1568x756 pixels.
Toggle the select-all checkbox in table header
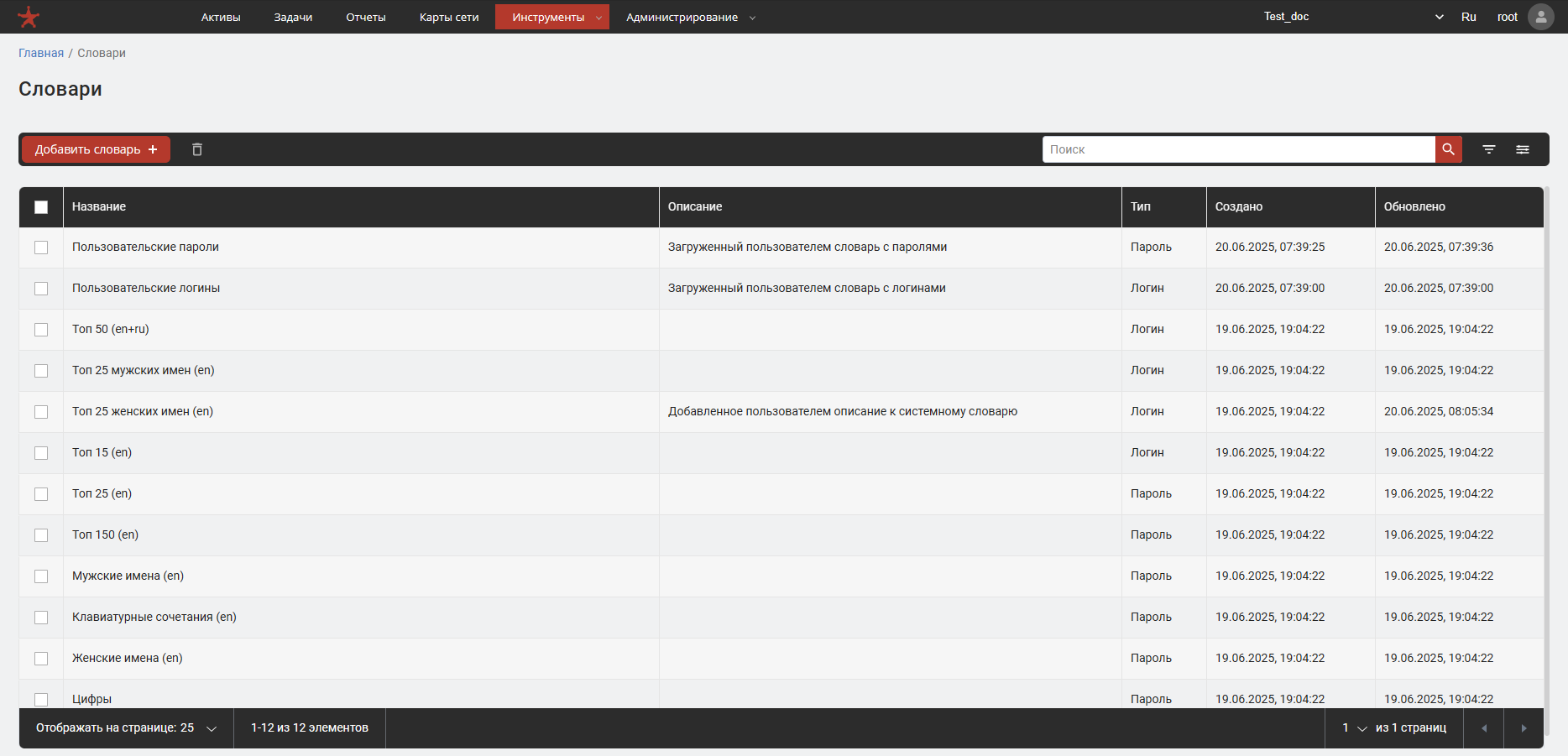click(x=41, y=207)
